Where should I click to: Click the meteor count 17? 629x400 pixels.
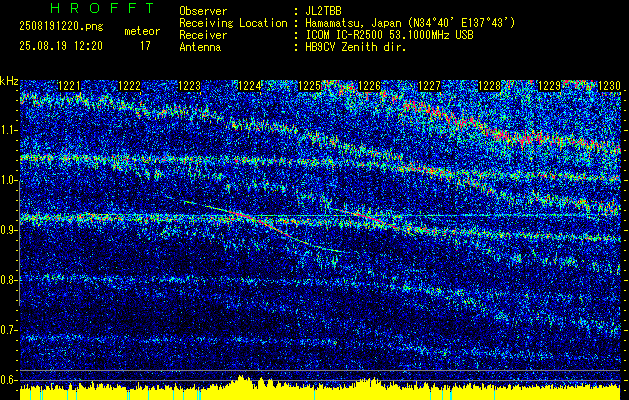click(145, 46)
